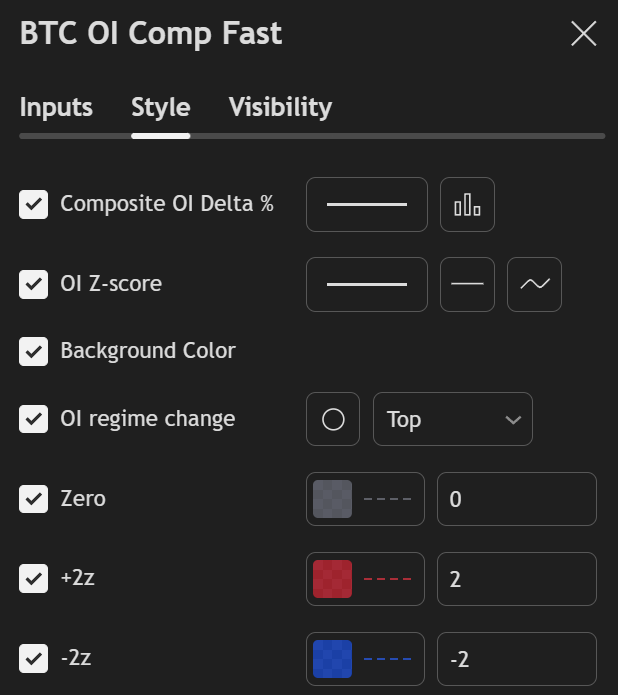Open the OI regime change circle shape selector

pos(333,419)
